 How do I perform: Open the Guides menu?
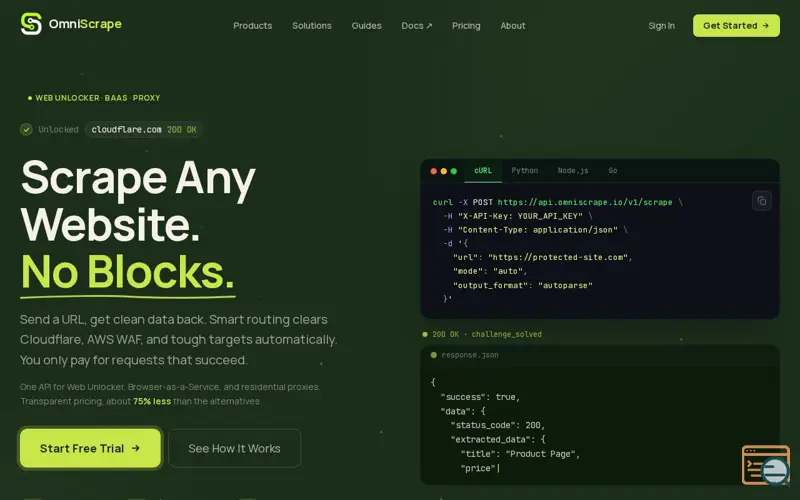click(366, 26)
